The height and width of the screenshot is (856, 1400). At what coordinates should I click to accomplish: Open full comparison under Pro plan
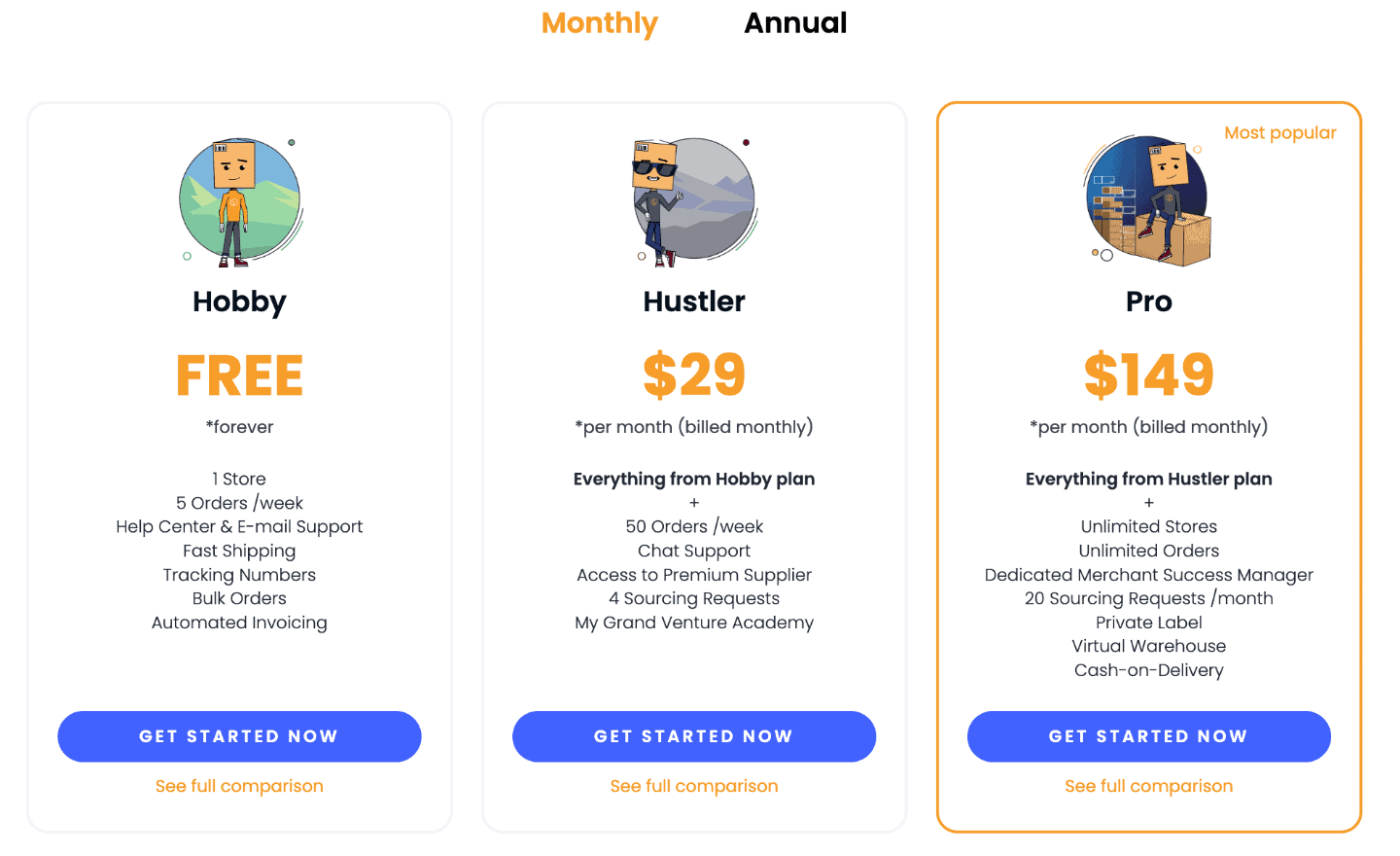pos(1148,786)
